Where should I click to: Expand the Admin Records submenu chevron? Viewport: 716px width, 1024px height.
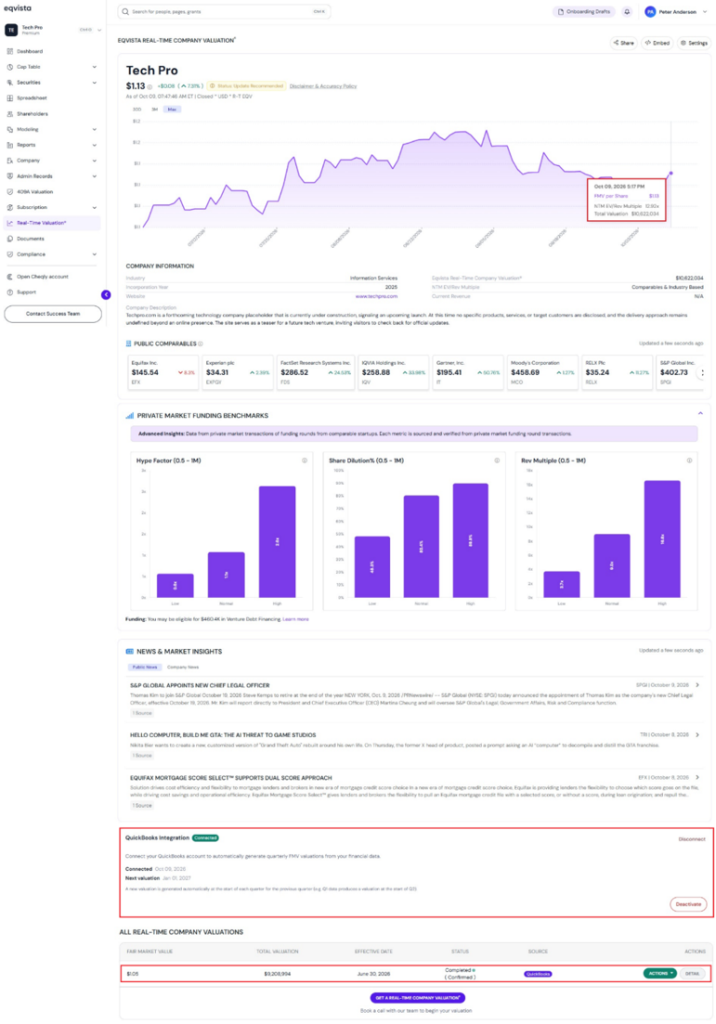coord(95,176)
